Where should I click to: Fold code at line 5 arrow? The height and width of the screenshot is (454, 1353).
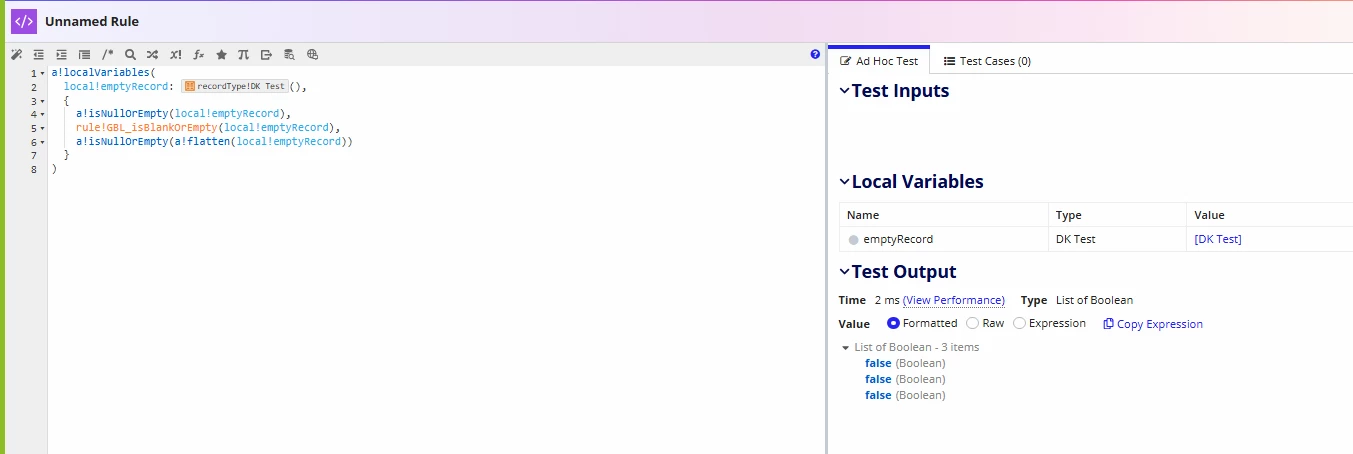[x=42, y=128]
